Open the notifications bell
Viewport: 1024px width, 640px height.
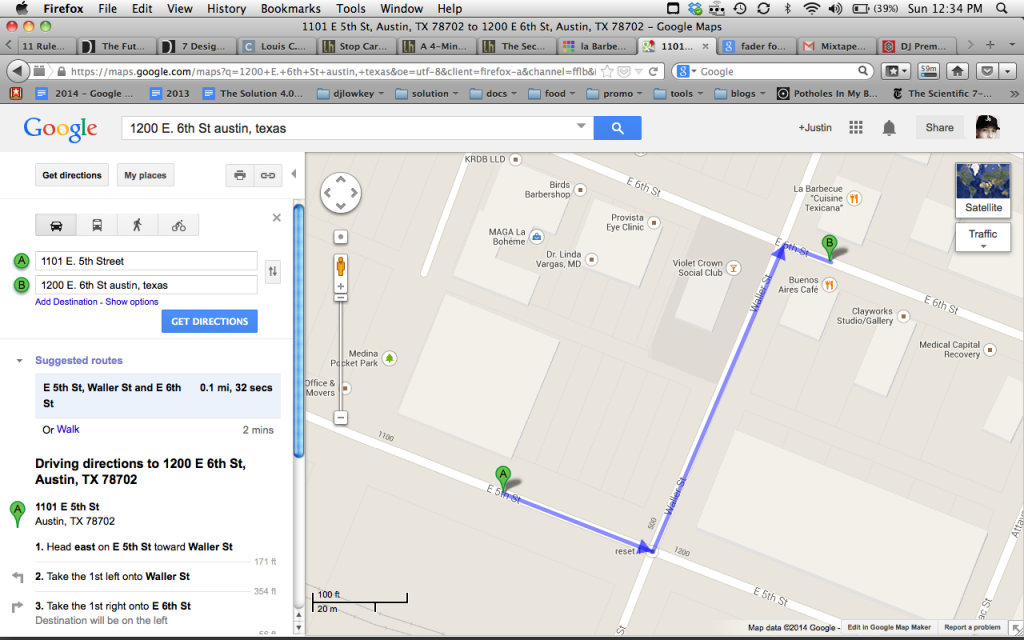[x=889, y=128]
